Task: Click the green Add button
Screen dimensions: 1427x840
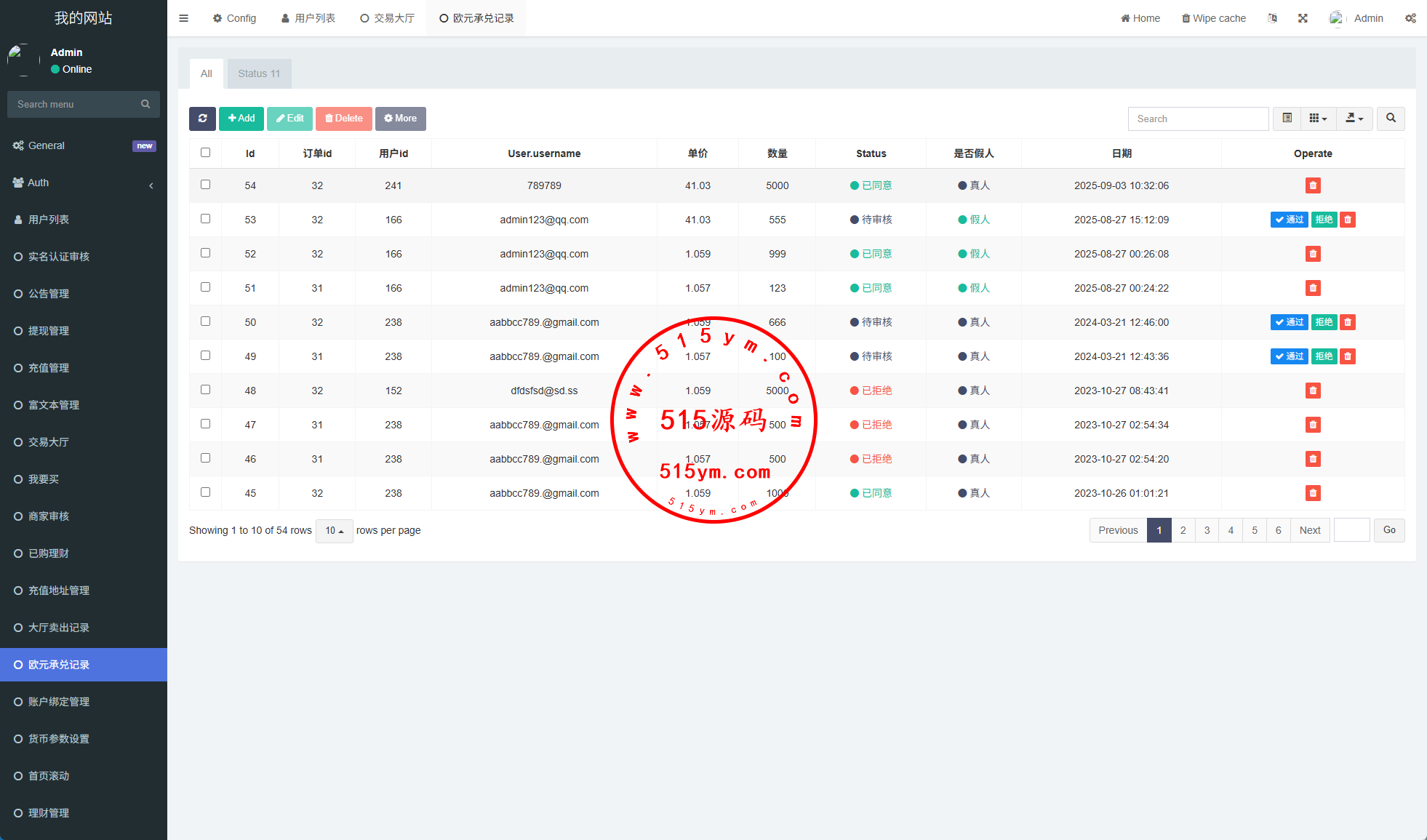Action: pos(241,119)
